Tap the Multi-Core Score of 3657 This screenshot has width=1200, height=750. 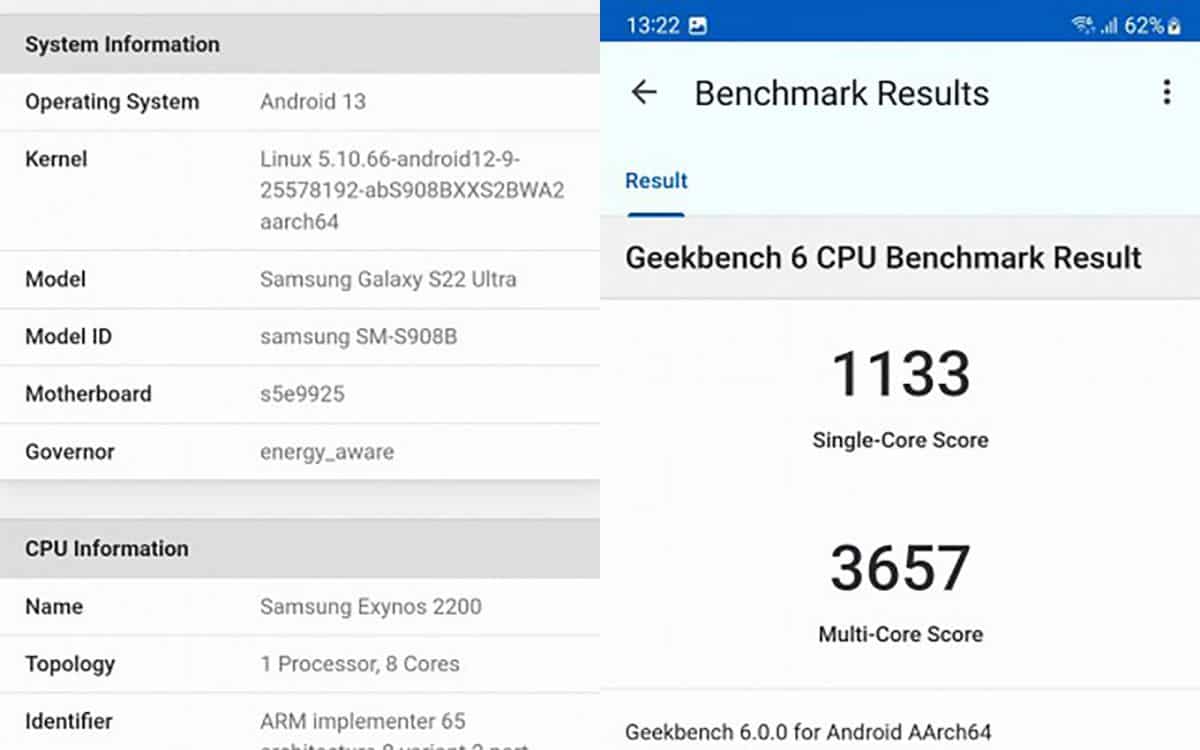899,567
